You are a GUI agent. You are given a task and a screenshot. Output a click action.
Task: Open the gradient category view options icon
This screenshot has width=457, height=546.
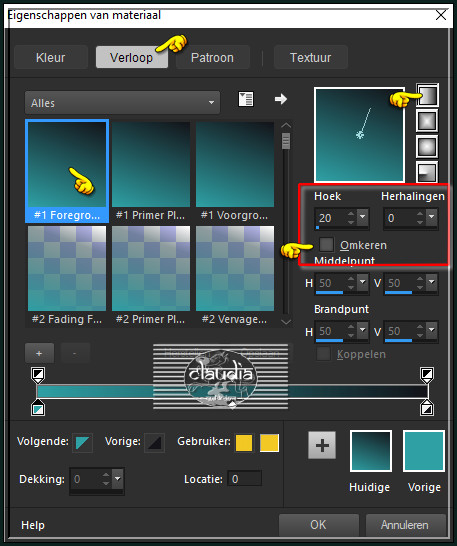click(x=246, y=99)
